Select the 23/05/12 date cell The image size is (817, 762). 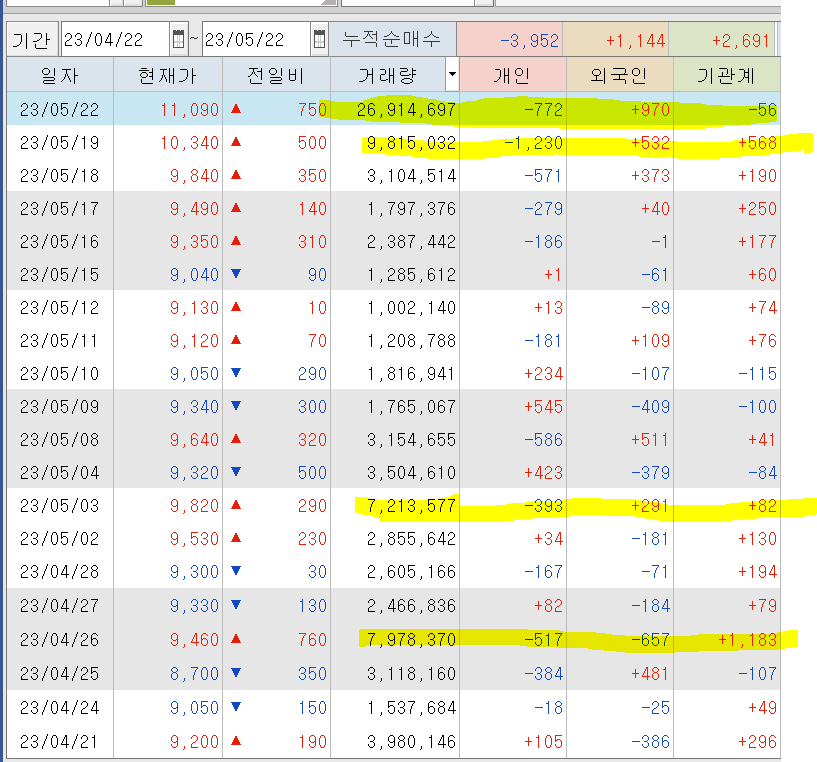(59, 308)
